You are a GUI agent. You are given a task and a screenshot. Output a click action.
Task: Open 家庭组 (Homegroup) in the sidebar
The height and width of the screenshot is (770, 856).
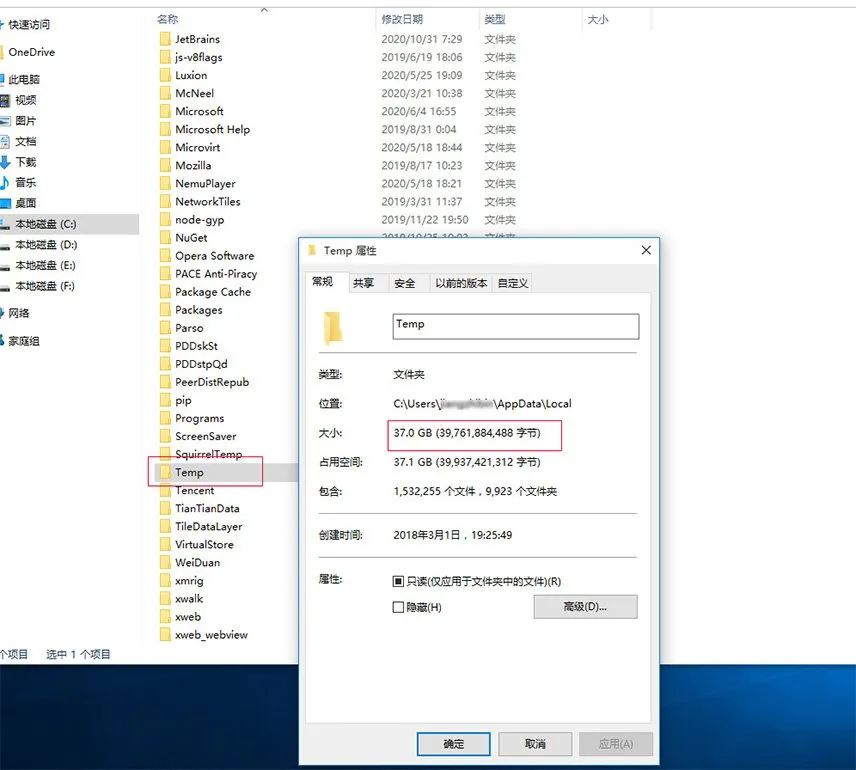pyautogui.click(x=23, y=341)
